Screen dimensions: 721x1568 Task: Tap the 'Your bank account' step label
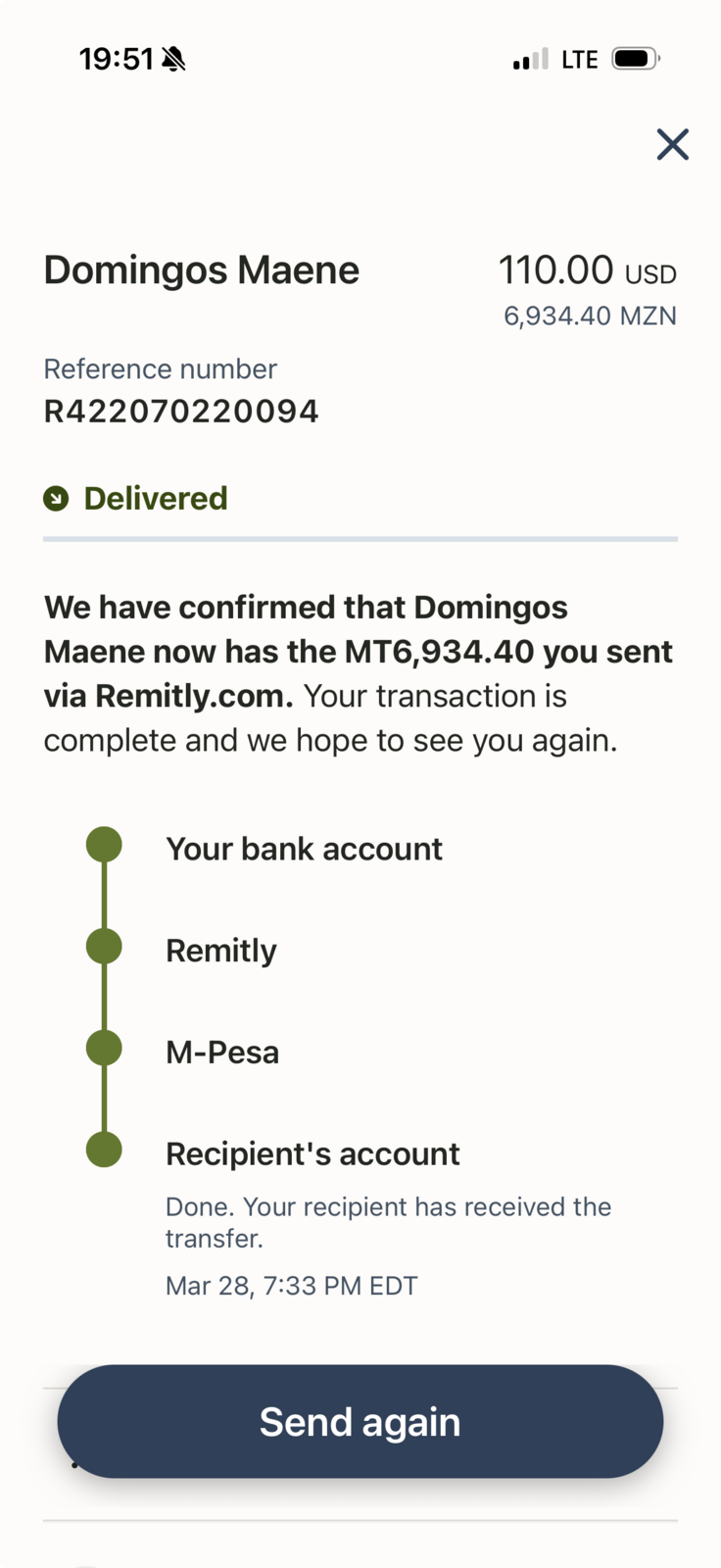[304, 849]
